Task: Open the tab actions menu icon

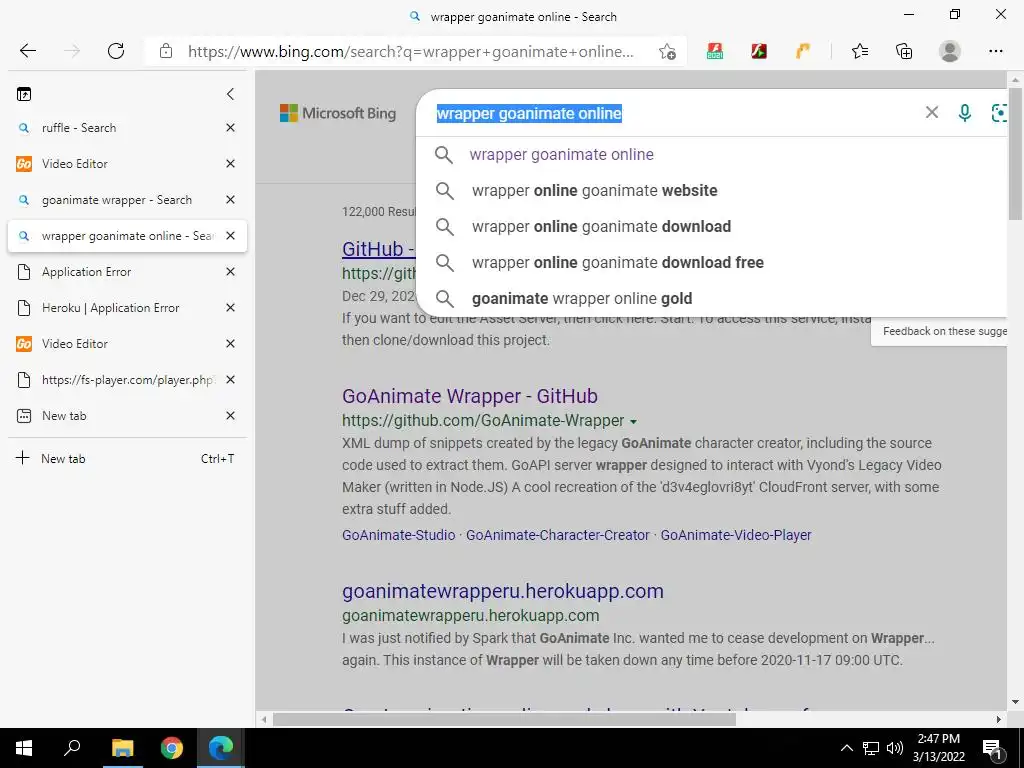Action: click(24, 95)
